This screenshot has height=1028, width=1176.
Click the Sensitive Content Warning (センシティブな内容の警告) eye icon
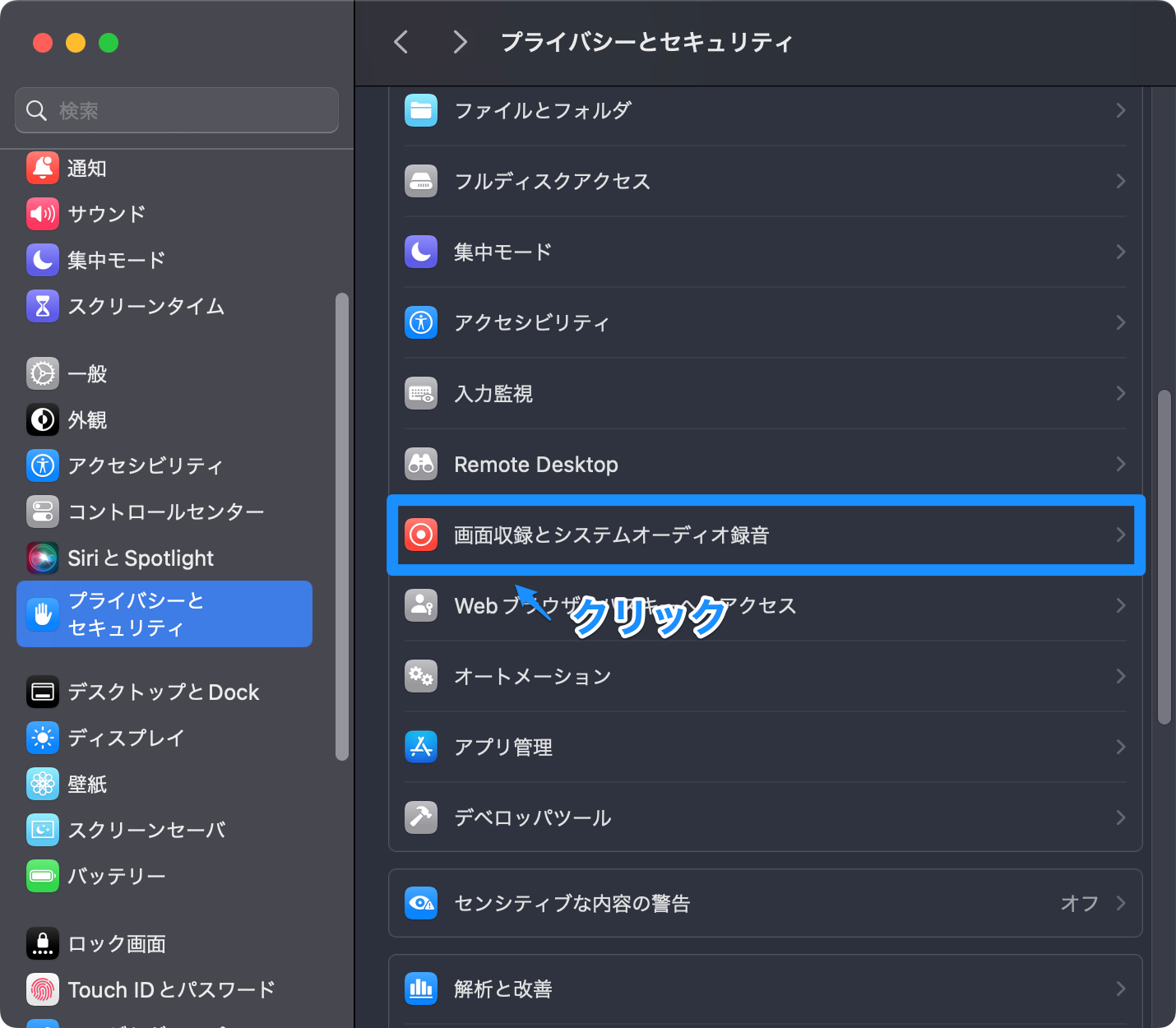[421, 903]
